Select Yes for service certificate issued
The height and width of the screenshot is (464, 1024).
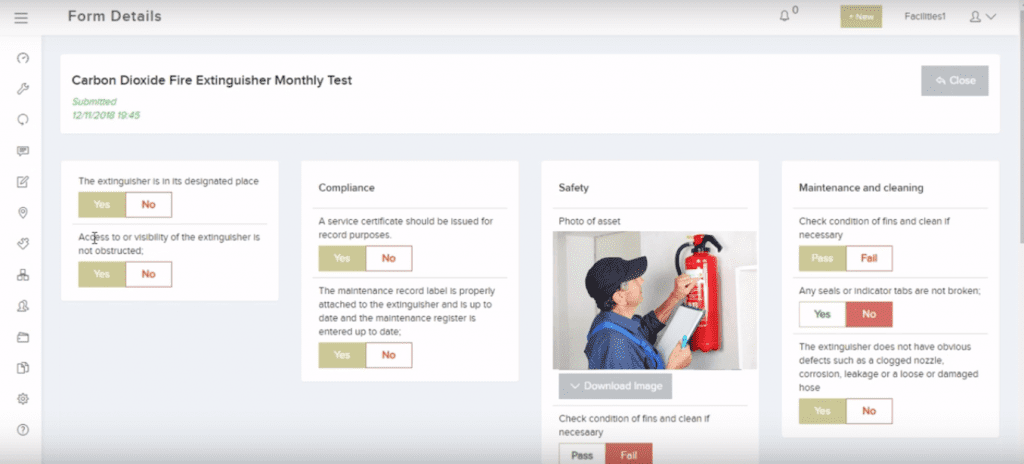342,258
